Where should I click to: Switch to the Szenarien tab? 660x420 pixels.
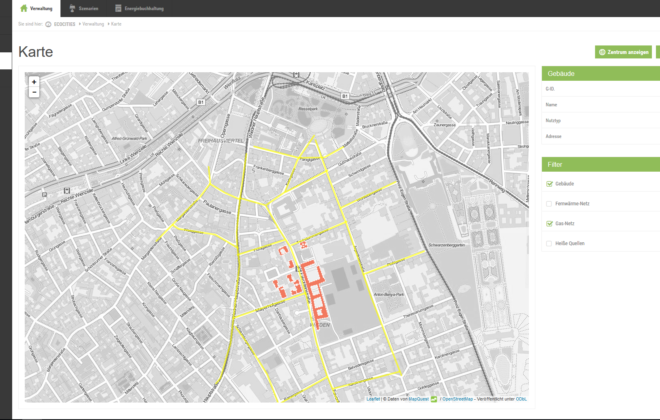point(84,8)
